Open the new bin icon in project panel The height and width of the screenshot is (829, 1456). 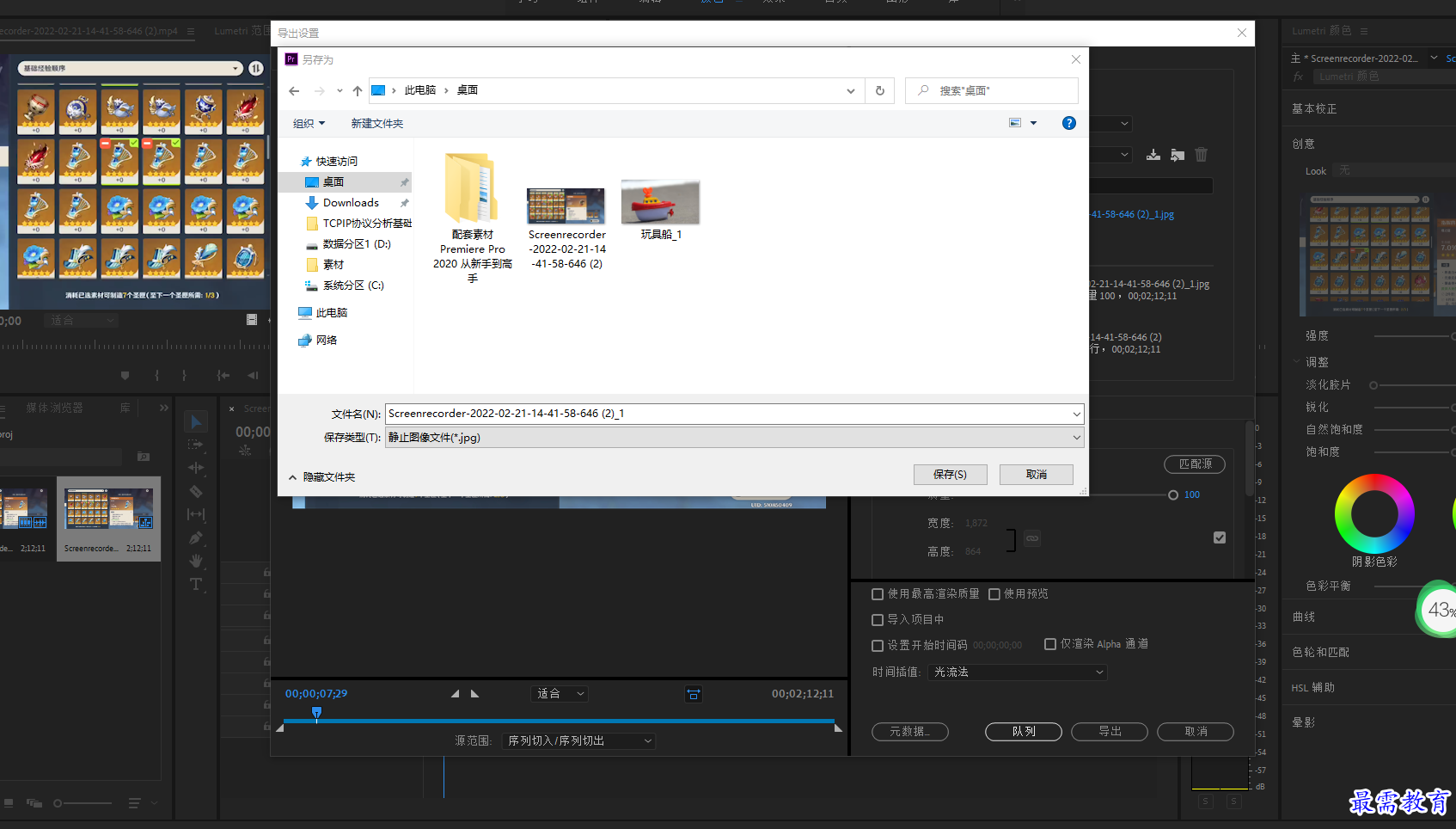[144, 457]
